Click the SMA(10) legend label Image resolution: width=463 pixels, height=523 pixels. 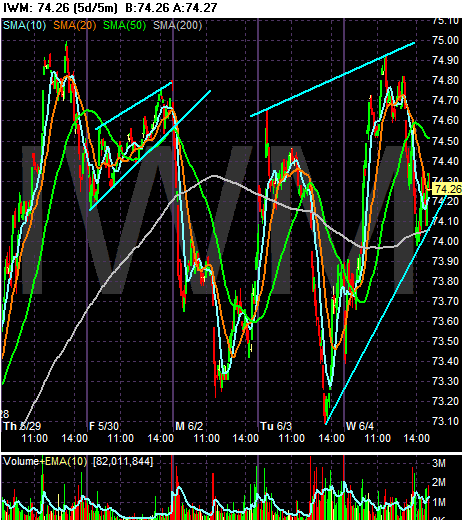tap(24, 25)
